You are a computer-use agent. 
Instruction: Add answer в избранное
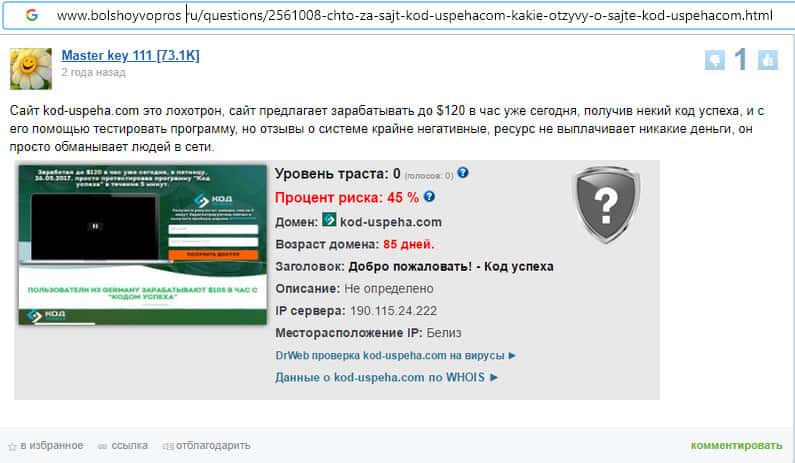coord(52,445)
